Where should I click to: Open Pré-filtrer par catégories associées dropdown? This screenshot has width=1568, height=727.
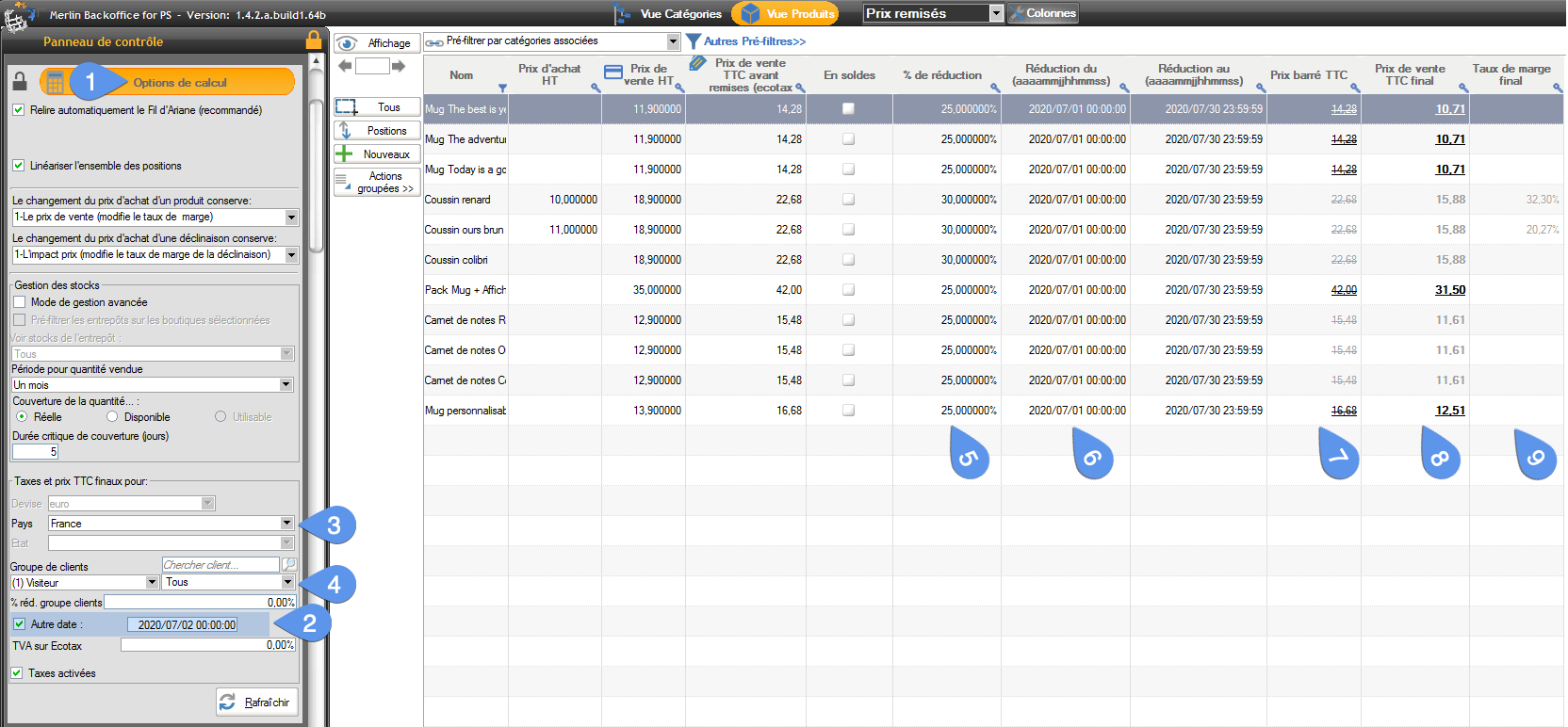(x=673, y=41)
